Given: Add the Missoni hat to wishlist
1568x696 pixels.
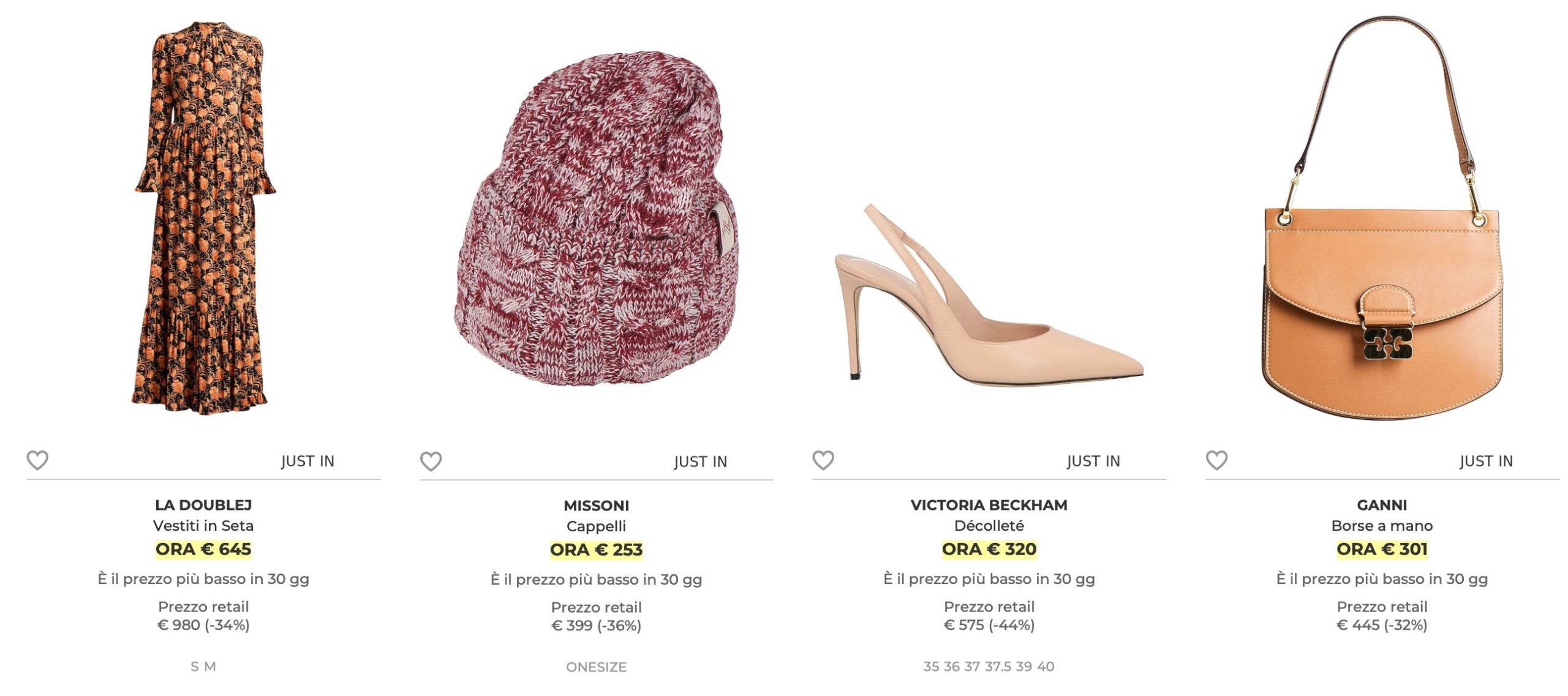Looking at the screenshot, I should (431, 461).
